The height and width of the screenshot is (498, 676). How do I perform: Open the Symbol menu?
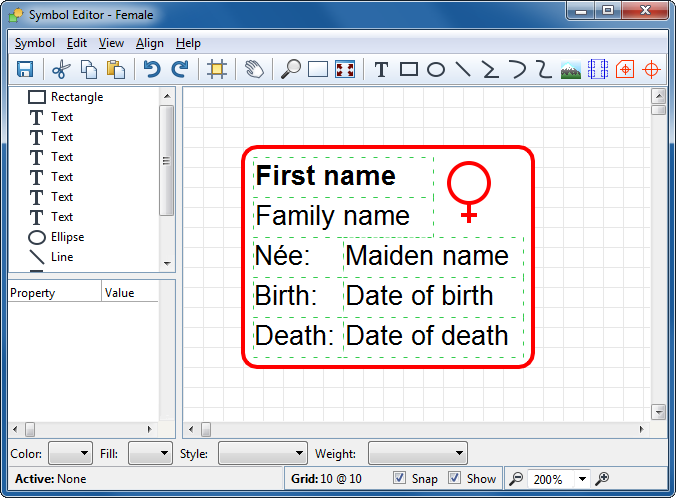tap(35, 43)
